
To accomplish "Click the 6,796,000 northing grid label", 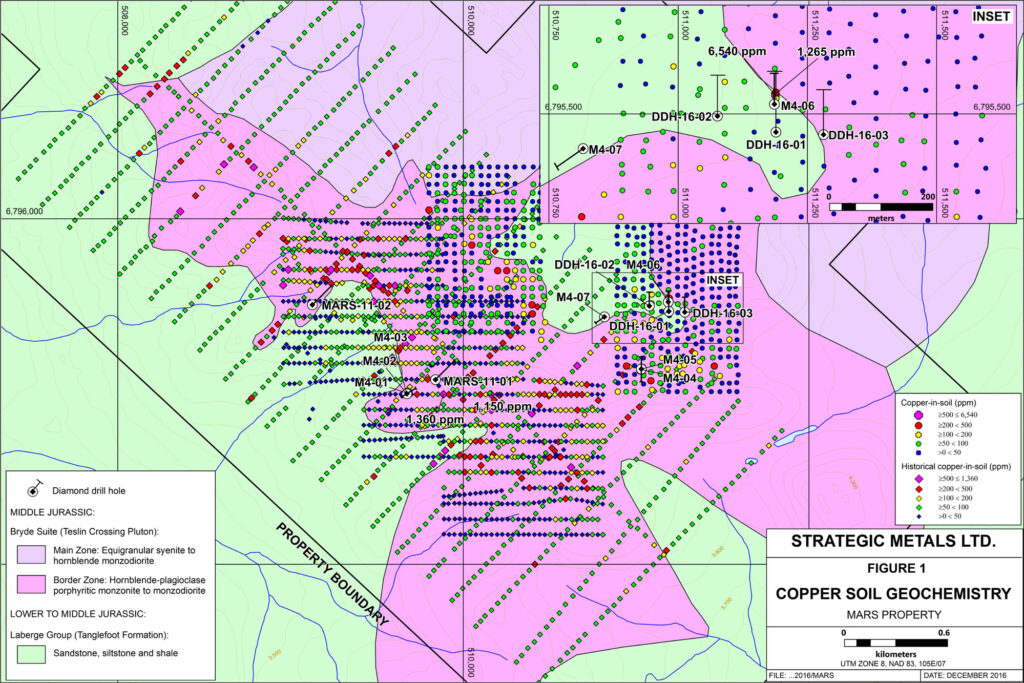I will pos(24,211).
